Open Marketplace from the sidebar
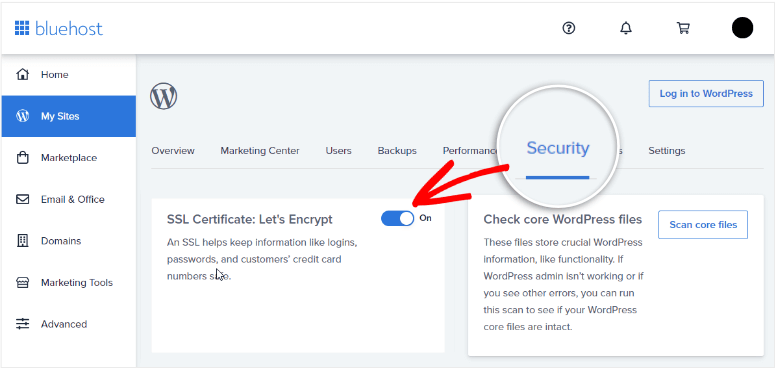 (x=69, y=158)
